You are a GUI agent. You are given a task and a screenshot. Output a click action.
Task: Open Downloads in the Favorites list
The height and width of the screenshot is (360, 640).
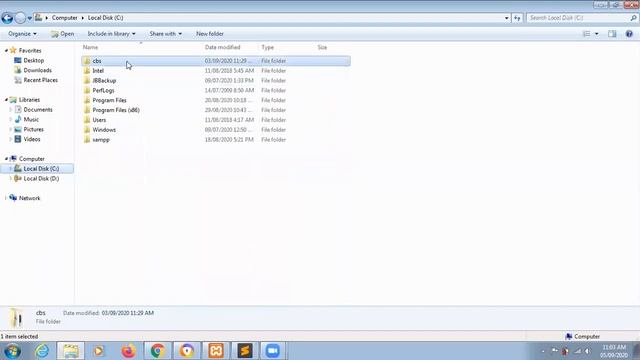point(38,70)
